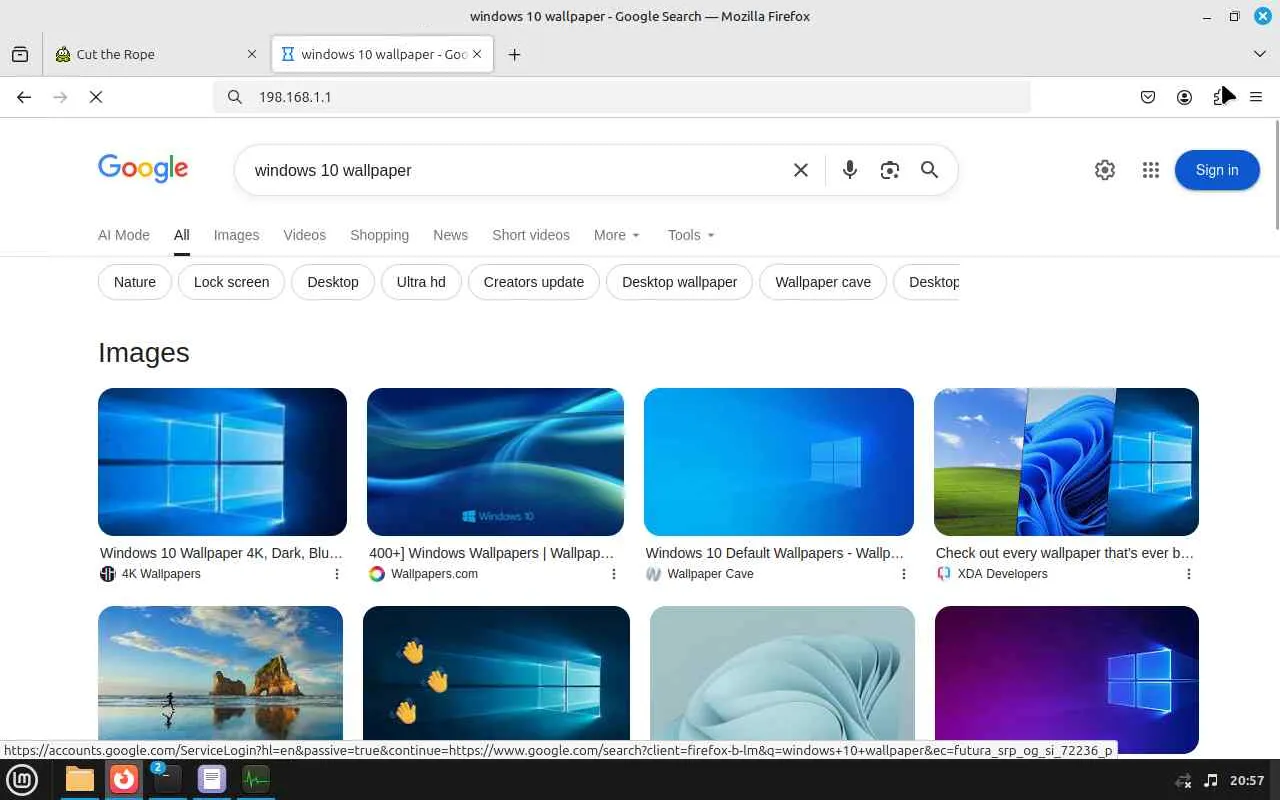Save page to Pocket

coord(1148,97)
